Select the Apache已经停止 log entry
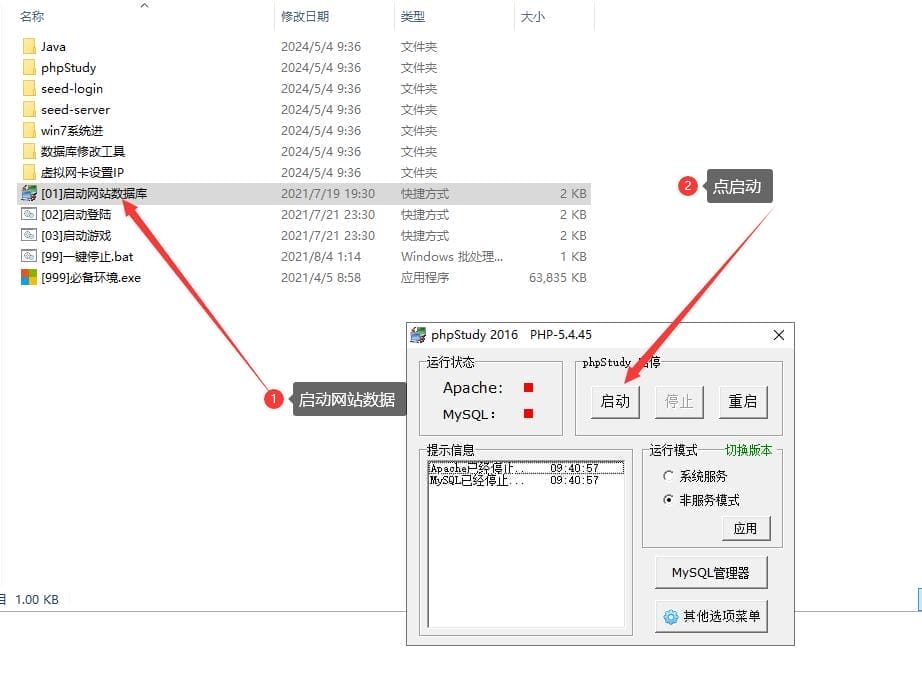922x690 pixels. click(x=476, y=468)
